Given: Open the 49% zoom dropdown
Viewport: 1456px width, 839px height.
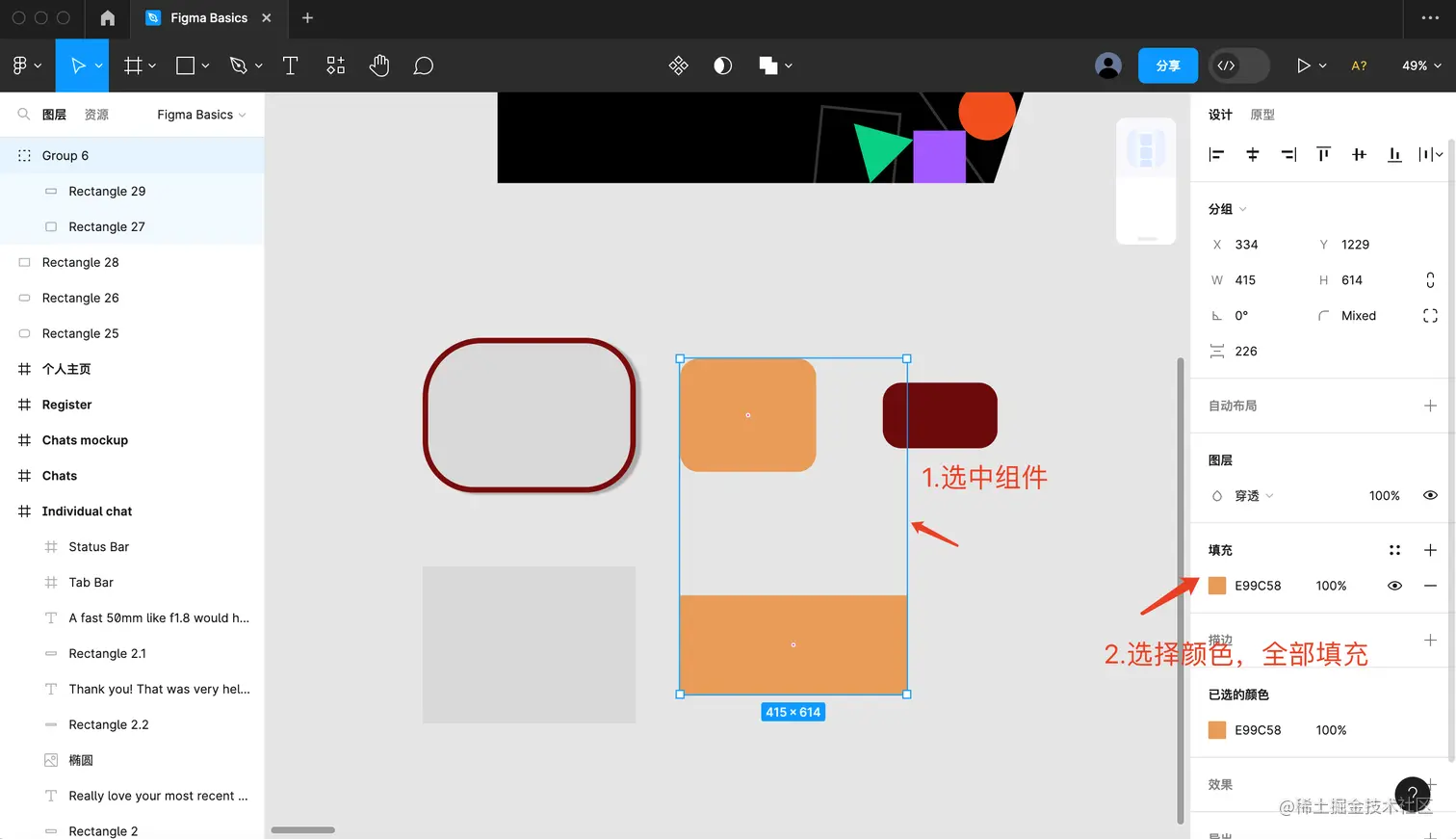Looking at the screenshot, I should (1421, 66).
